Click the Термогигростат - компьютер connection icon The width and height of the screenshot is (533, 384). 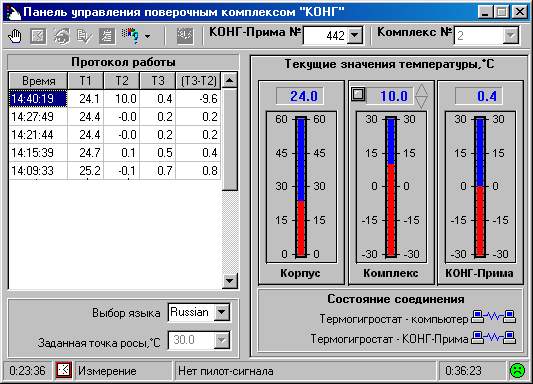point(493,317)
